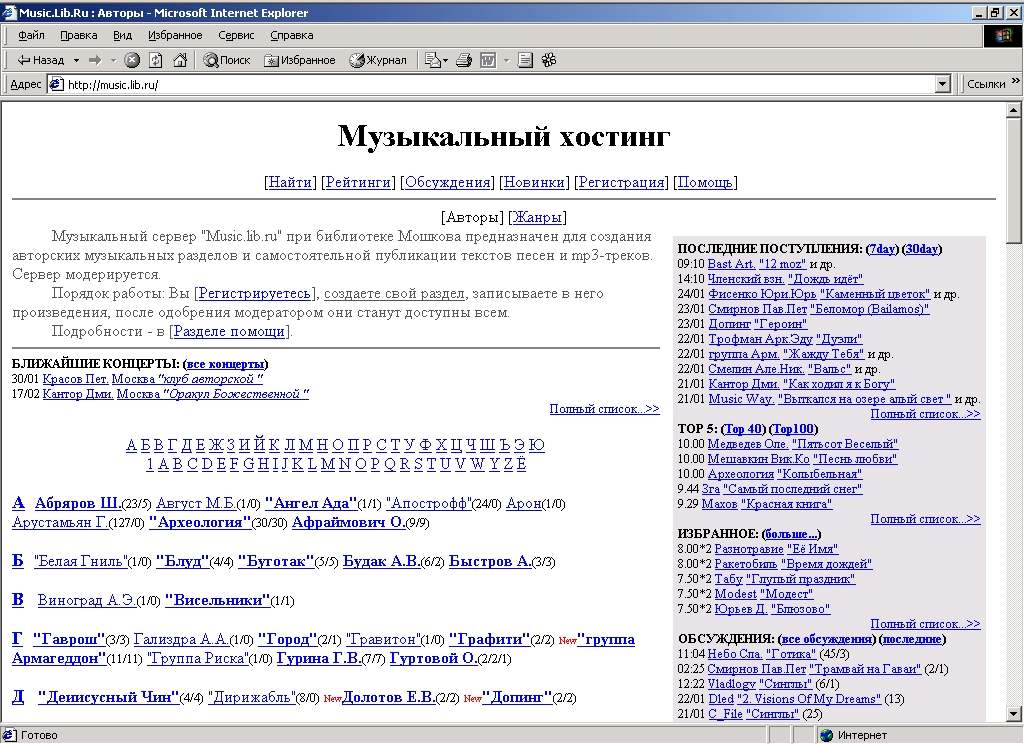Image resolution: width=1024 pixels, height=744 pixels.
Task: Open the Top 40 link
Action: tap(743, 429)
